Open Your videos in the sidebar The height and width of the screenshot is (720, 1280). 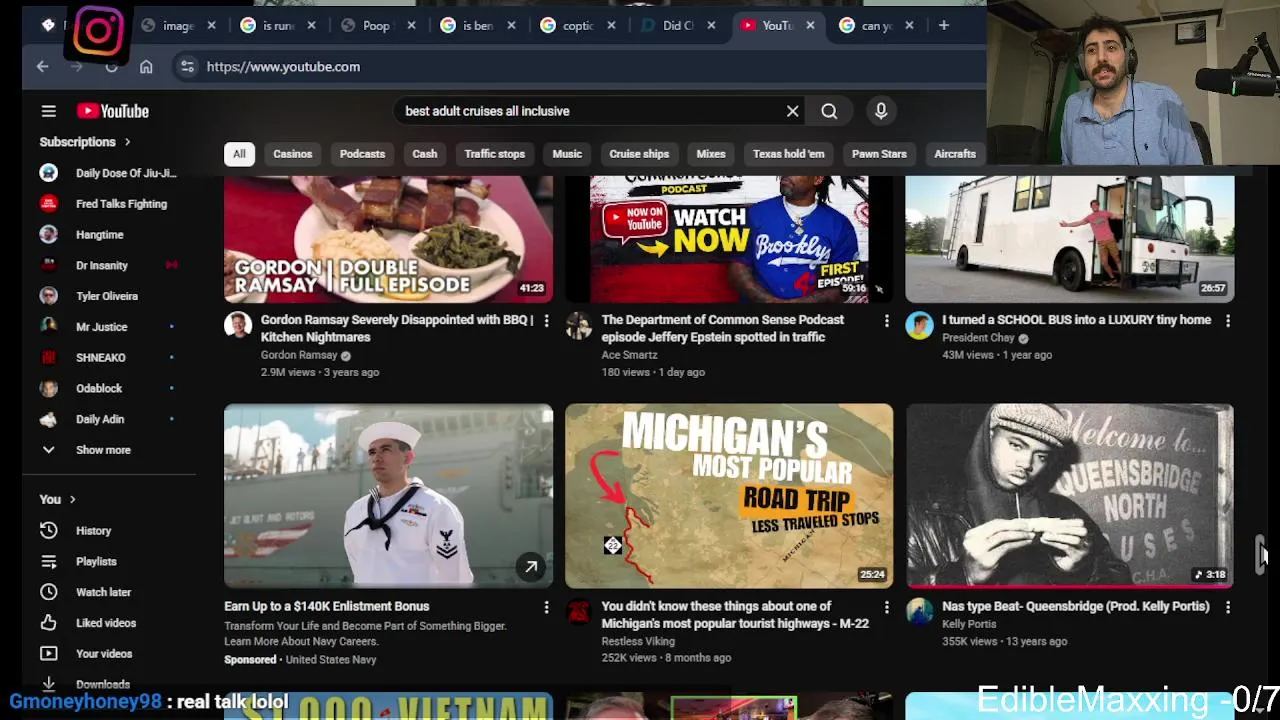pos(105,653)
